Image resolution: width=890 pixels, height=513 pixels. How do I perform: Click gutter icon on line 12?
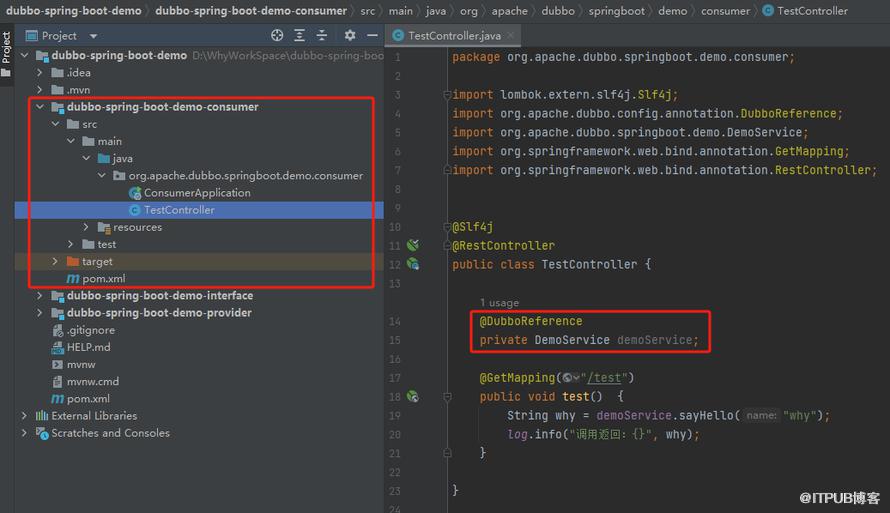point(413,264)
